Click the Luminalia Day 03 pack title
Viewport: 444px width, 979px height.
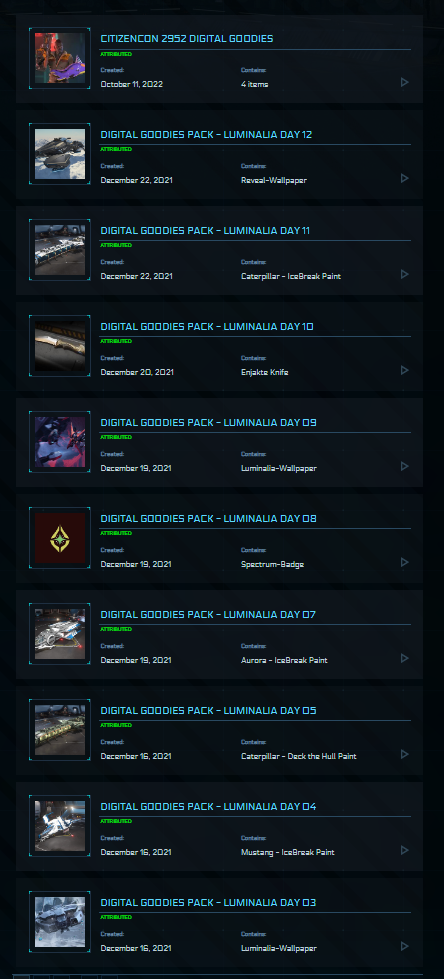coord(209,903)
